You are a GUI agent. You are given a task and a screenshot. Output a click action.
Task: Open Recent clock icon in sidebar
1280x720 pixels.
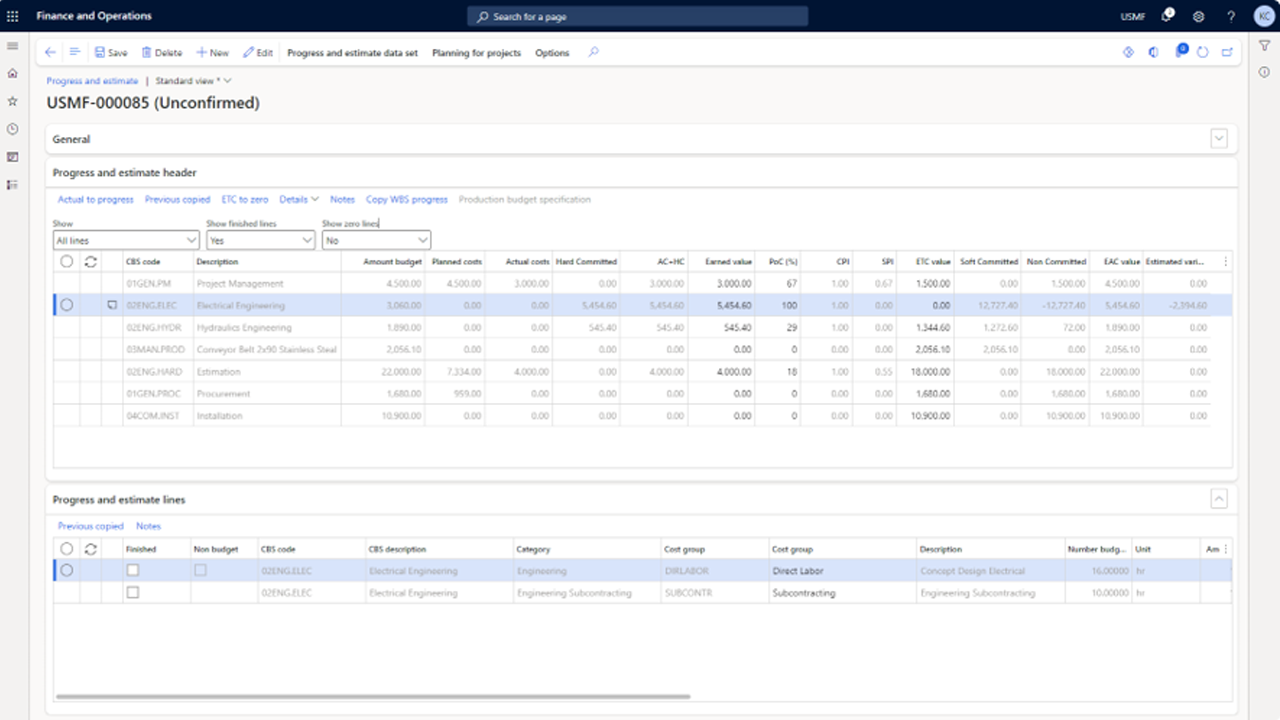(x=13, y=129)
